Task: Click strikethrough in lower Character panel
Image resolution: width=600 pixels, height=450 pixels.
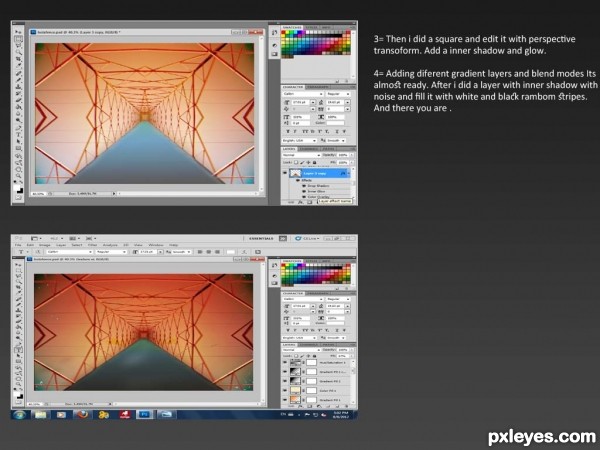Action: (344, 330)
